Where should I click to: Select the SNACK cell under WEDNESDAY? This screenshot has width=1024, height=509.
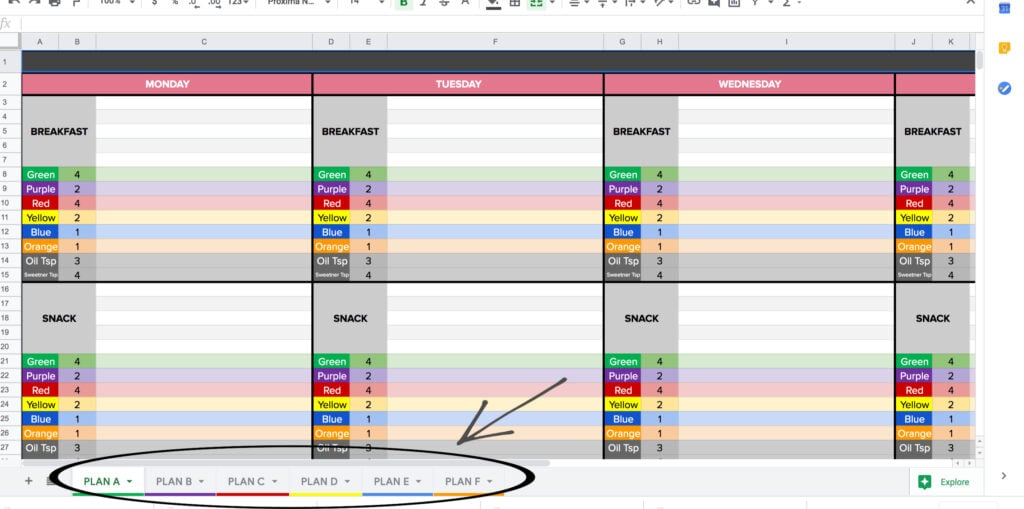[641, 318]
